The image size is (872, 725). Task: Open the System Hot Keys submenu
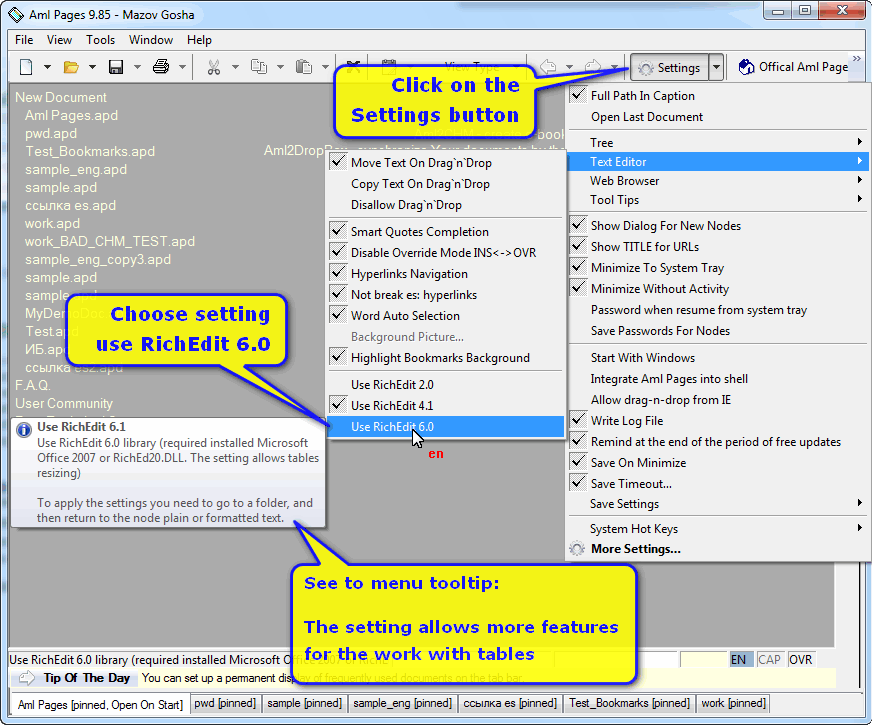pos(717,529)
